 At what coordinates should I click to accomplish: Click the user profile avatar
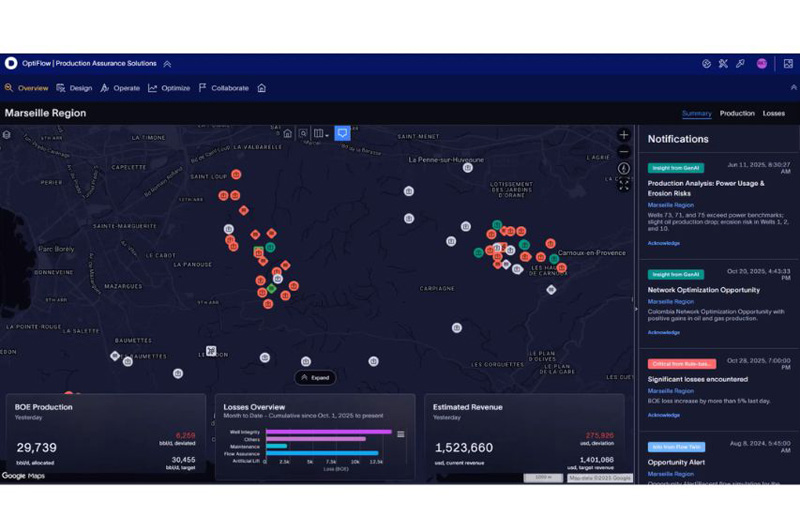point(761,63)
